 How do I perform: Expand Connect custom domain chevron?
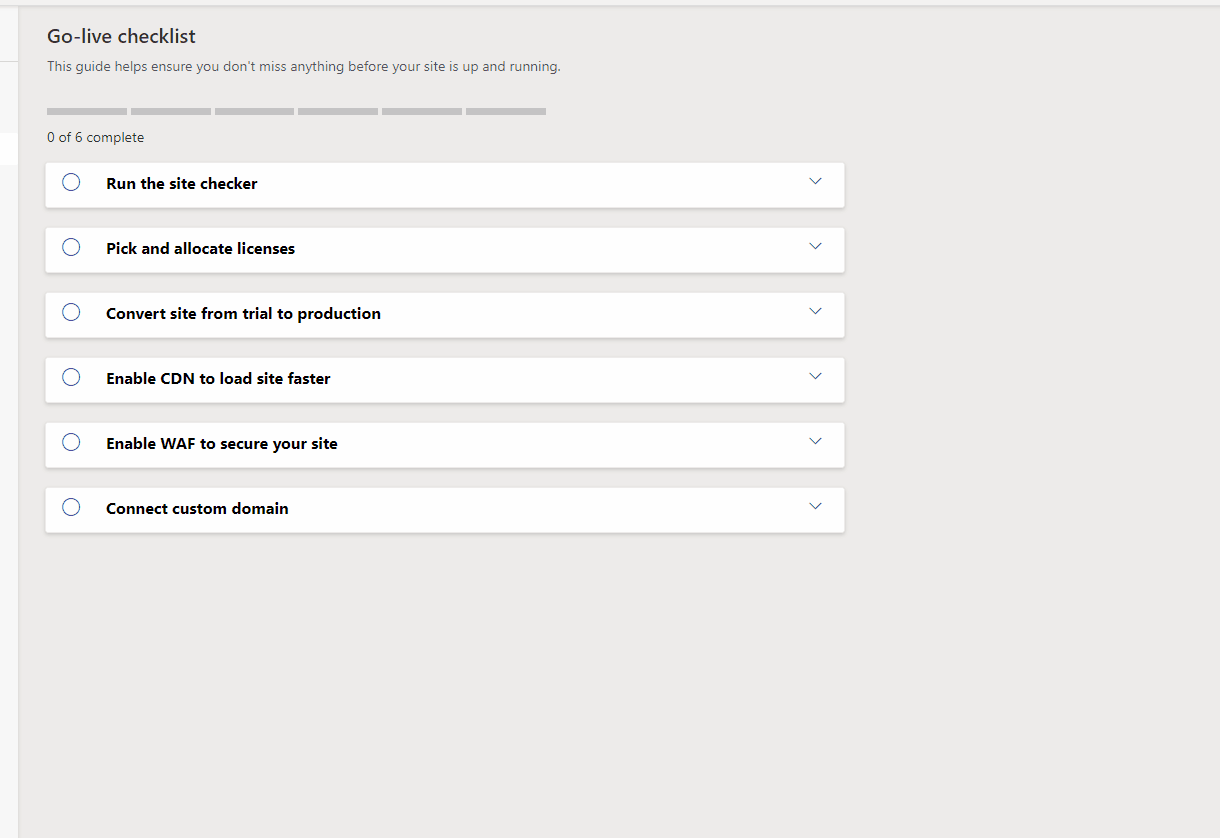click(x=815, y=506)
